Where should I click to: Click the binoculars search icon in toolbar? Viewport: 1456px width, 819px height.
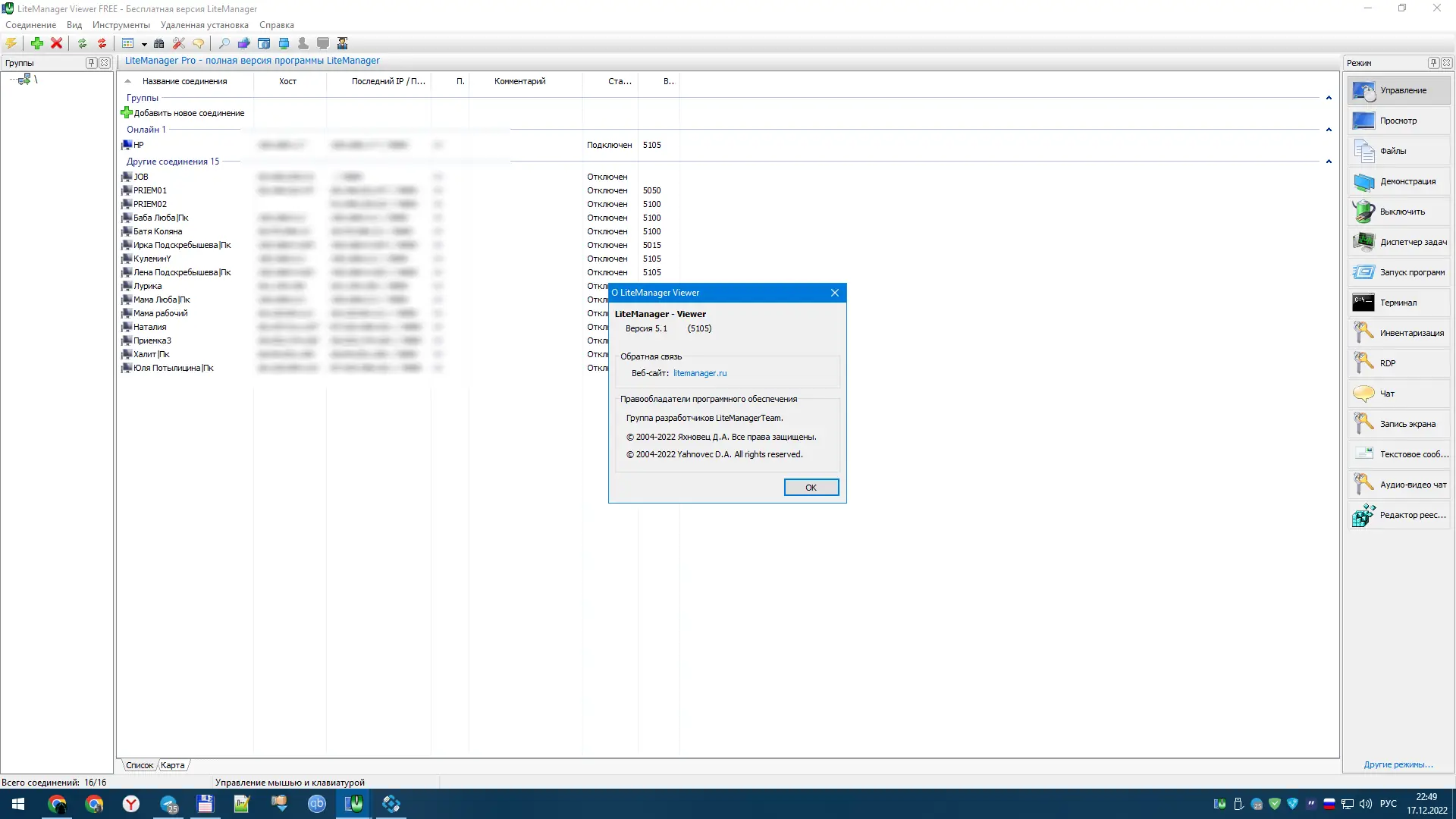click(158, 43)
